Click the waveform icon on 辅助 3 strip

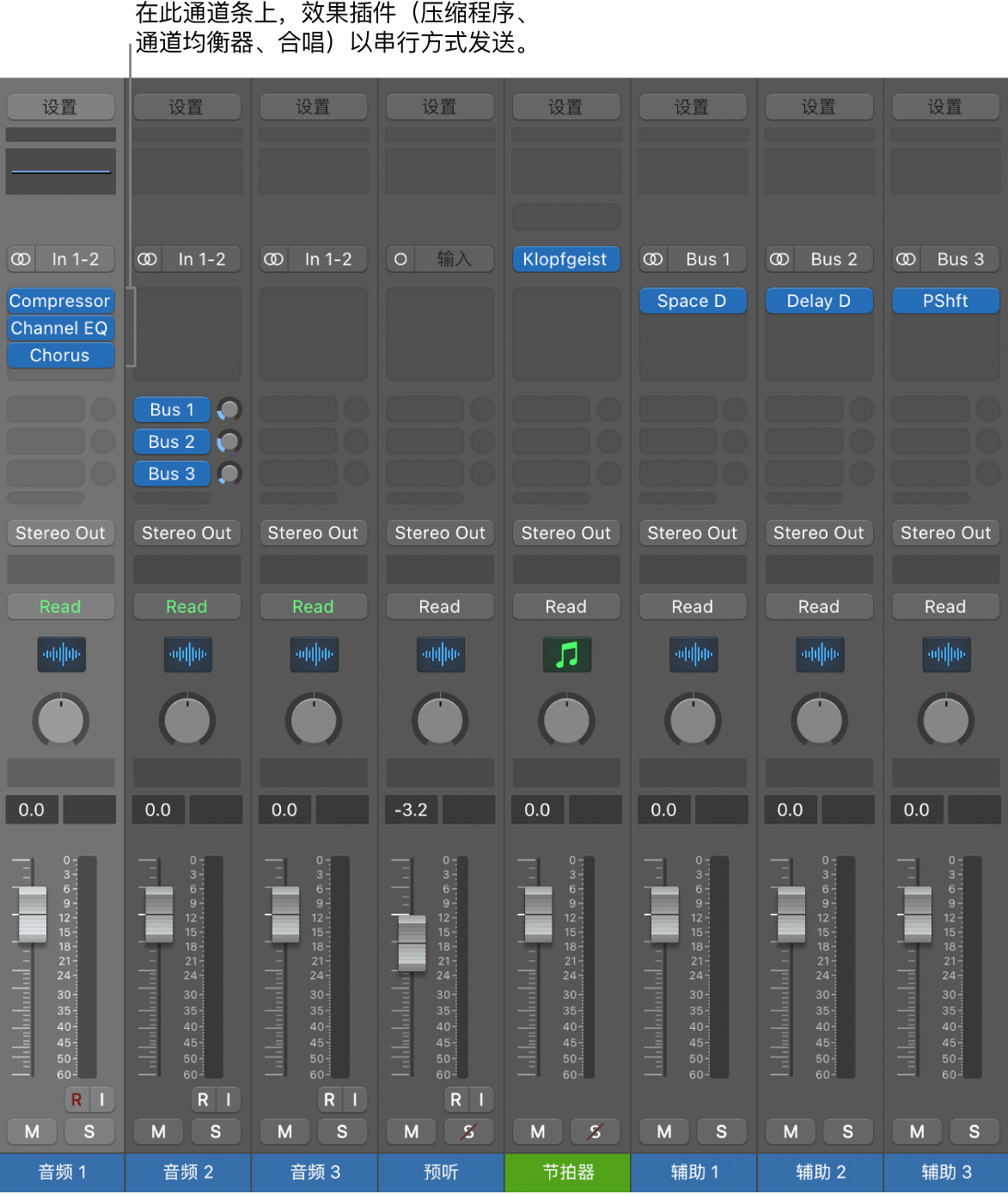(945, 654)
